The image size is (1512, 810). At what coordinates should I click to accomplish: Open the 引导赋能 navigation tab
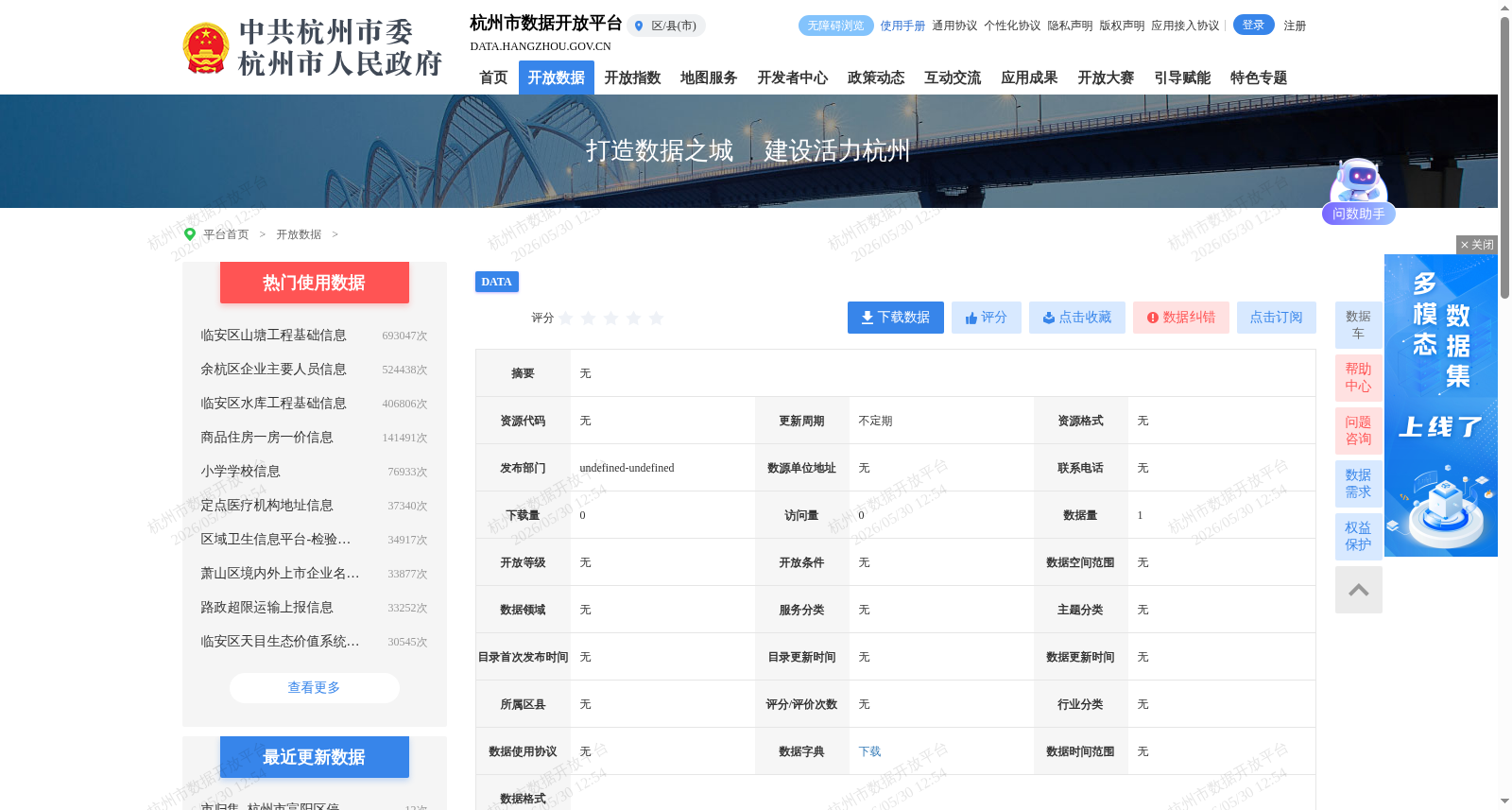coord(1182,78)
